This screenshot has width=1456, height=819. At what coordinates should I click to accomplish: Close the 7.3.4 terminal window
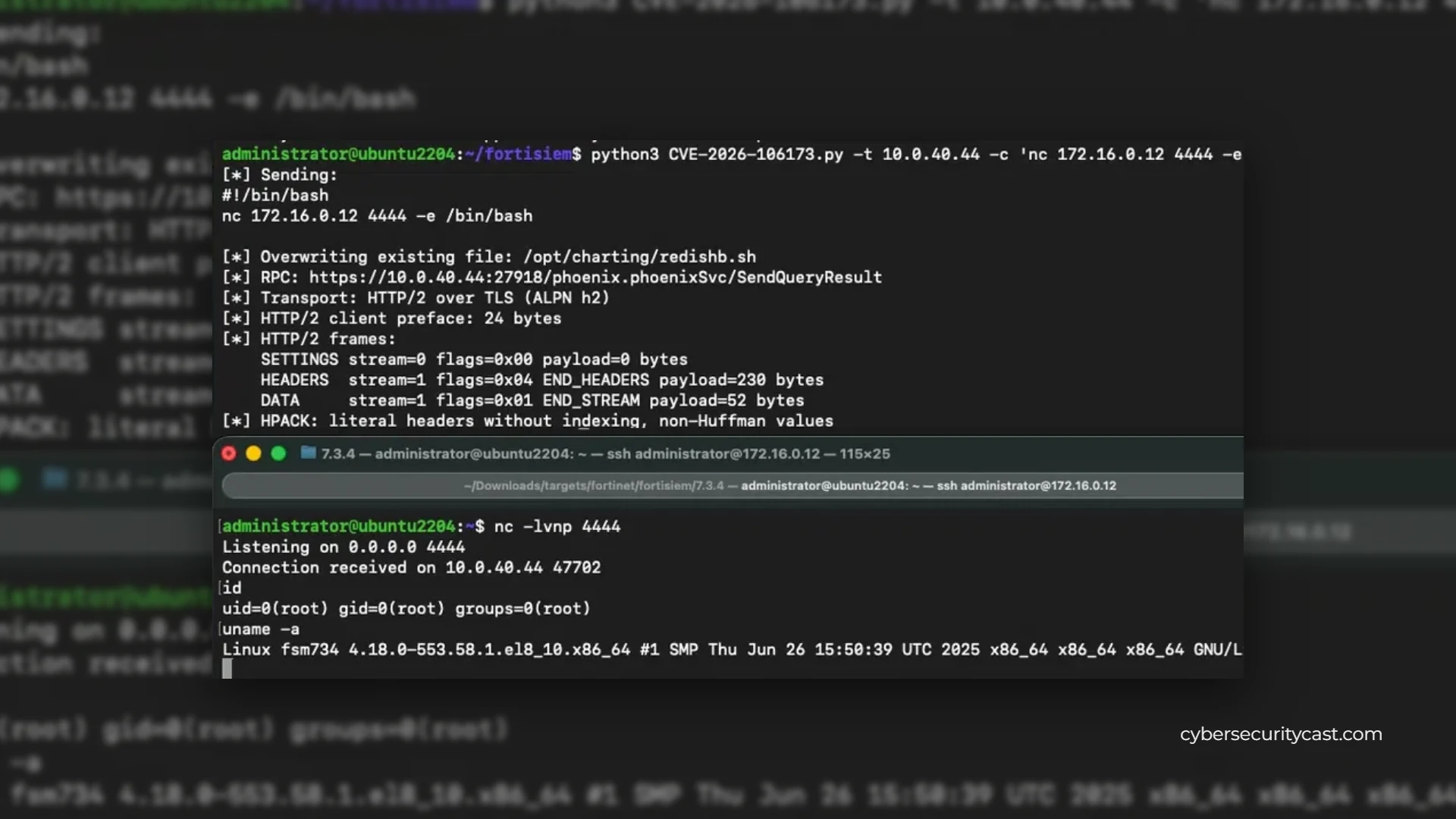(x=228, y=453)
